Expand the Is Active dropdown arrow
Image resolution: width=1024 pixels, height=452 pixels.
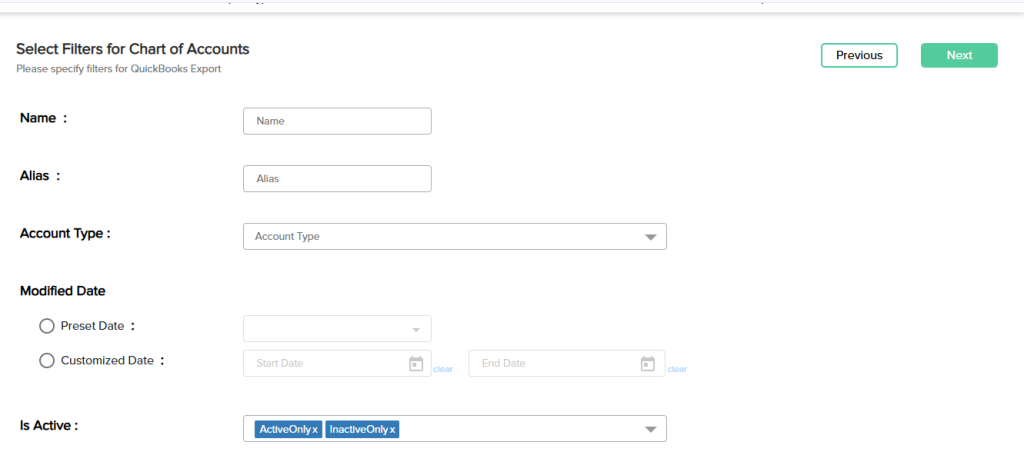[650, 429]
